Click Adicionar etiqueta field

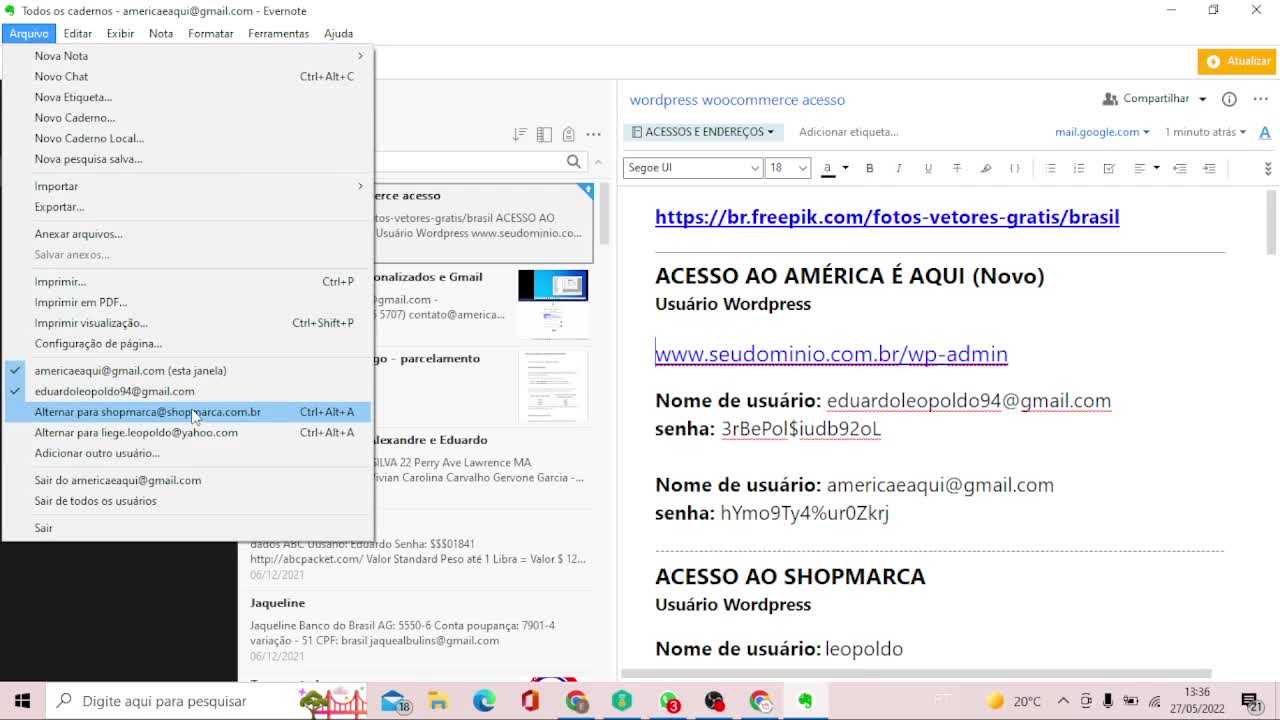(x=848, y=132)
